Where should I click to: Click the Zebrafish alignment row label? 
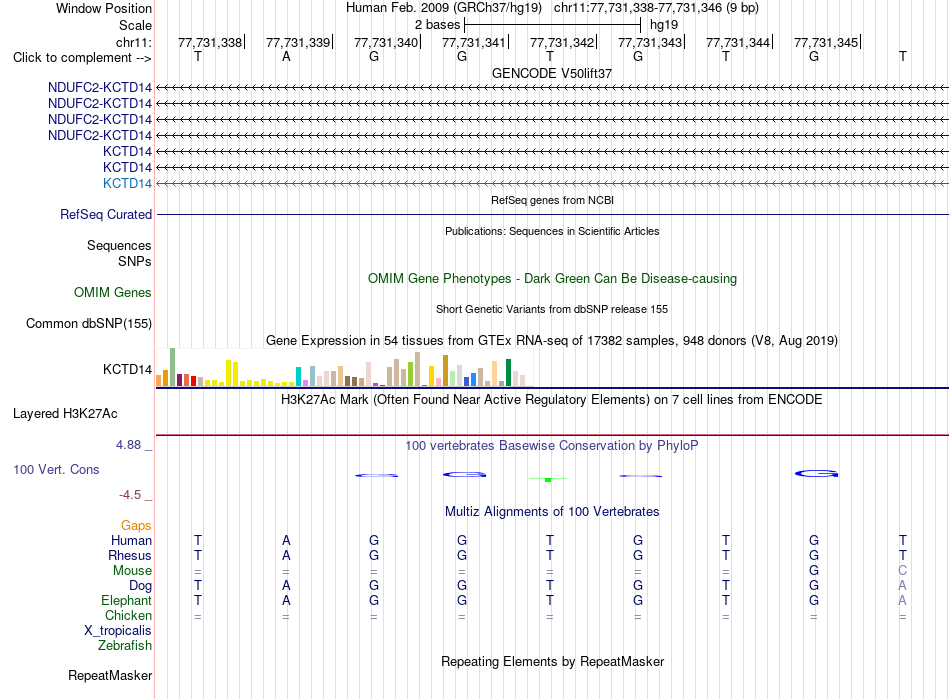pyautogui.click(x=125, y=646)
